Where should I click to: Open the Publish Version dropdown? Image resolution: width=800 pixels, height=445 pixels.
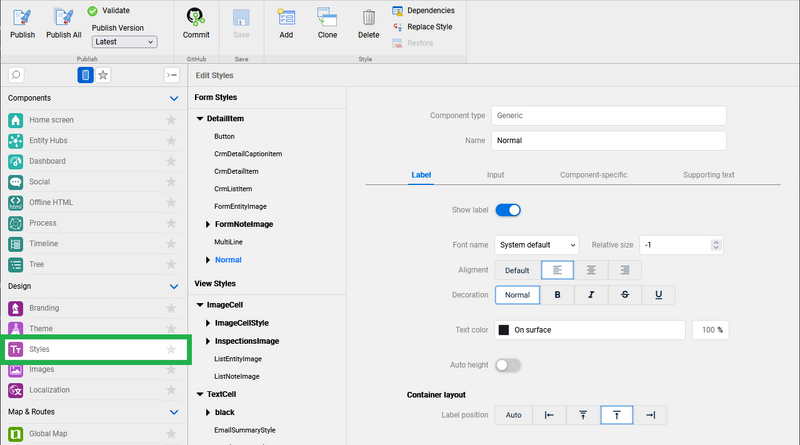(124, 42)
